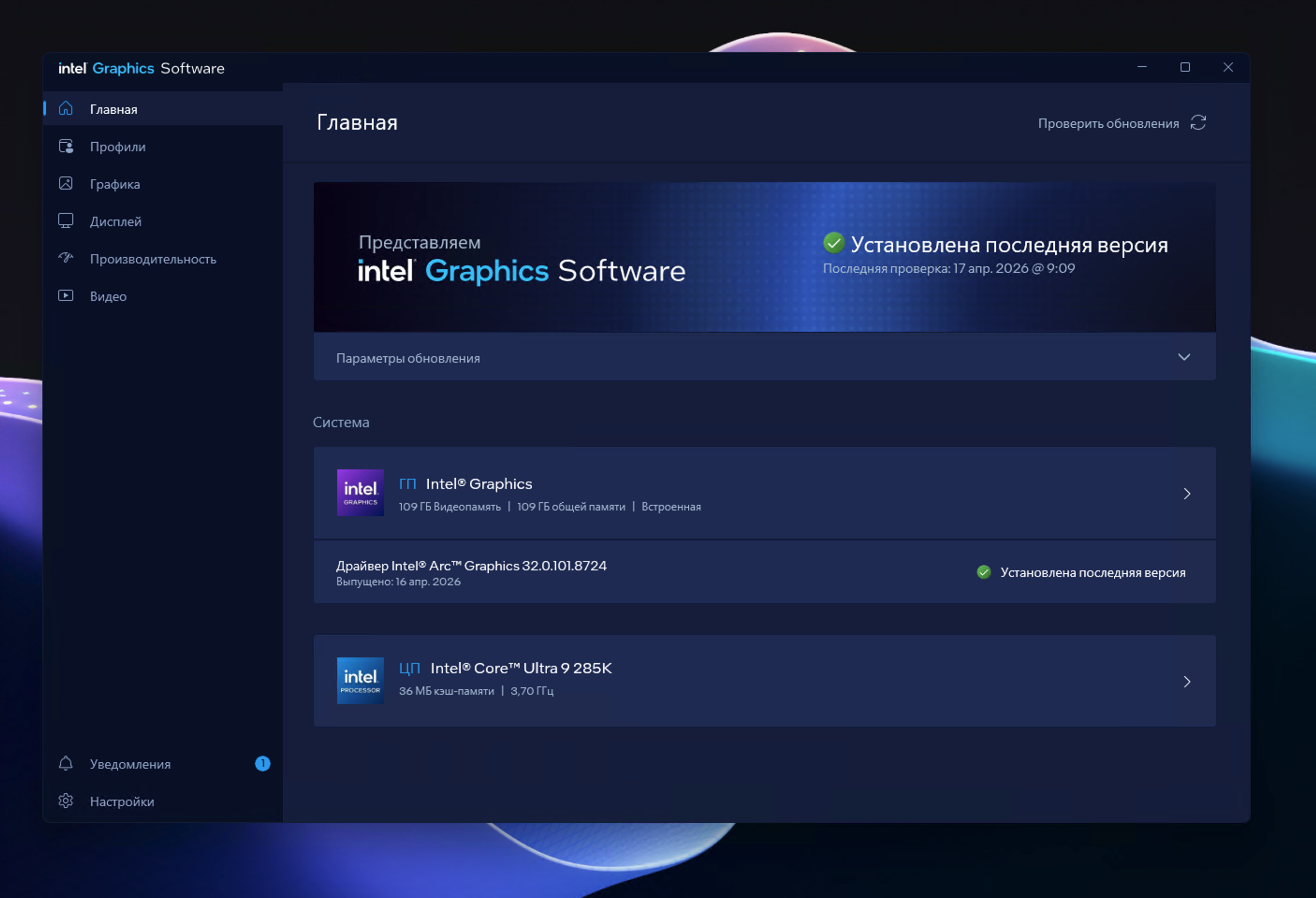The image size is (1316, 898).
Task: Open the Производительность menu item
Action: click(153, 259)
